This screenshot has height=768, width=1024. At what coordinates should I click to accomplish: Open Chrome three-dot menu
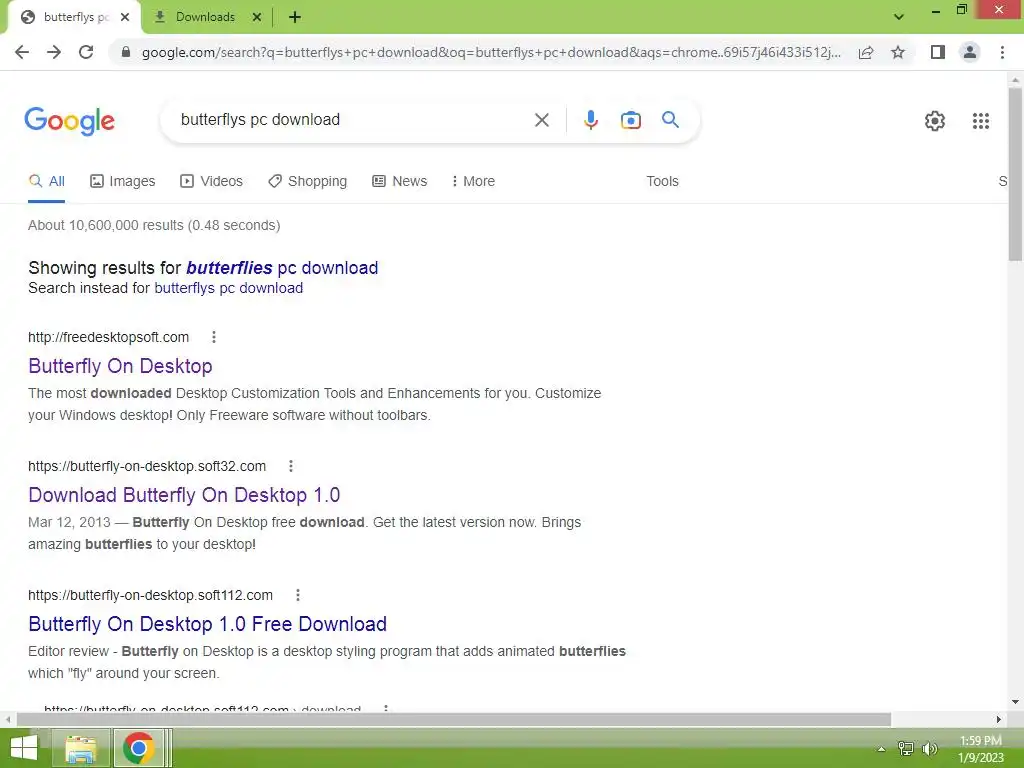pos(1002,52)
